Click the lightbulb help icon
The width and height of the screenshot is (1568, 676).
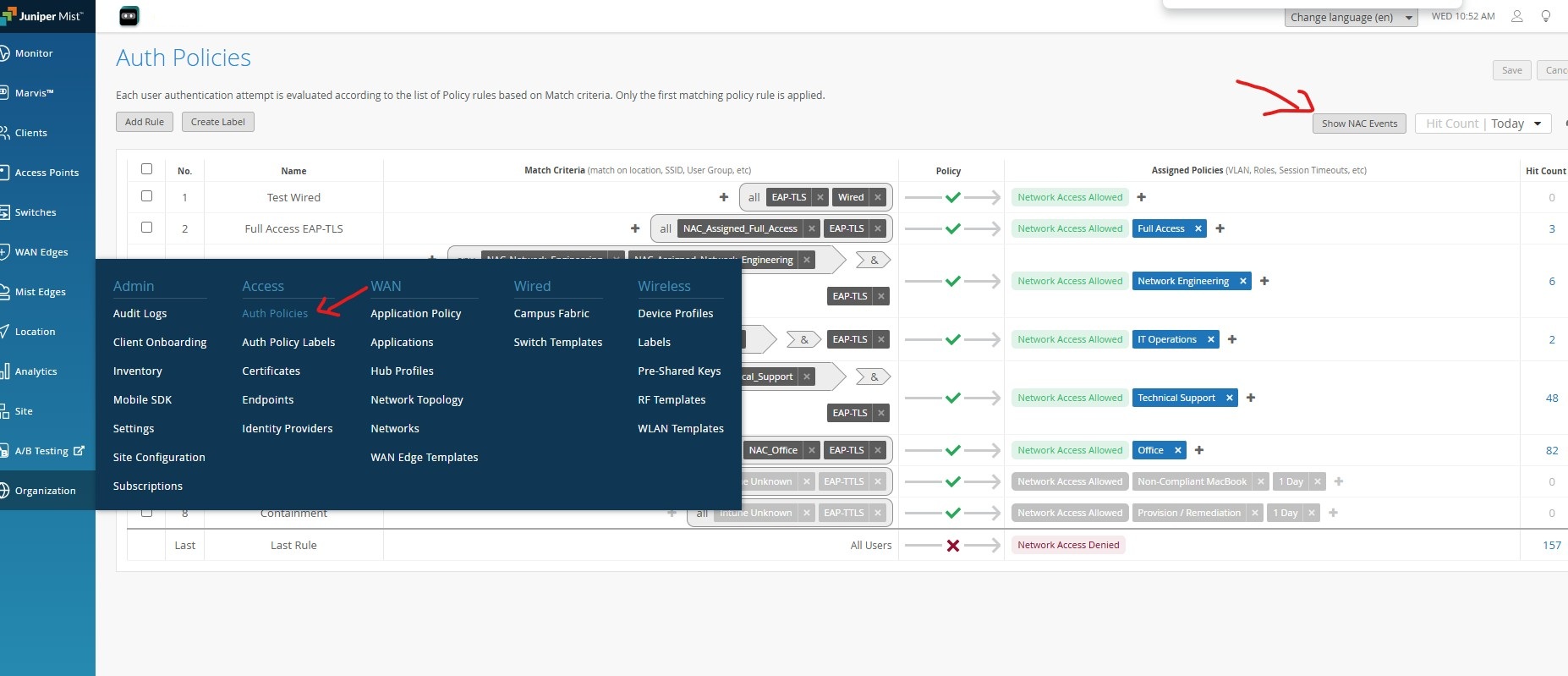pos(1546,16)
